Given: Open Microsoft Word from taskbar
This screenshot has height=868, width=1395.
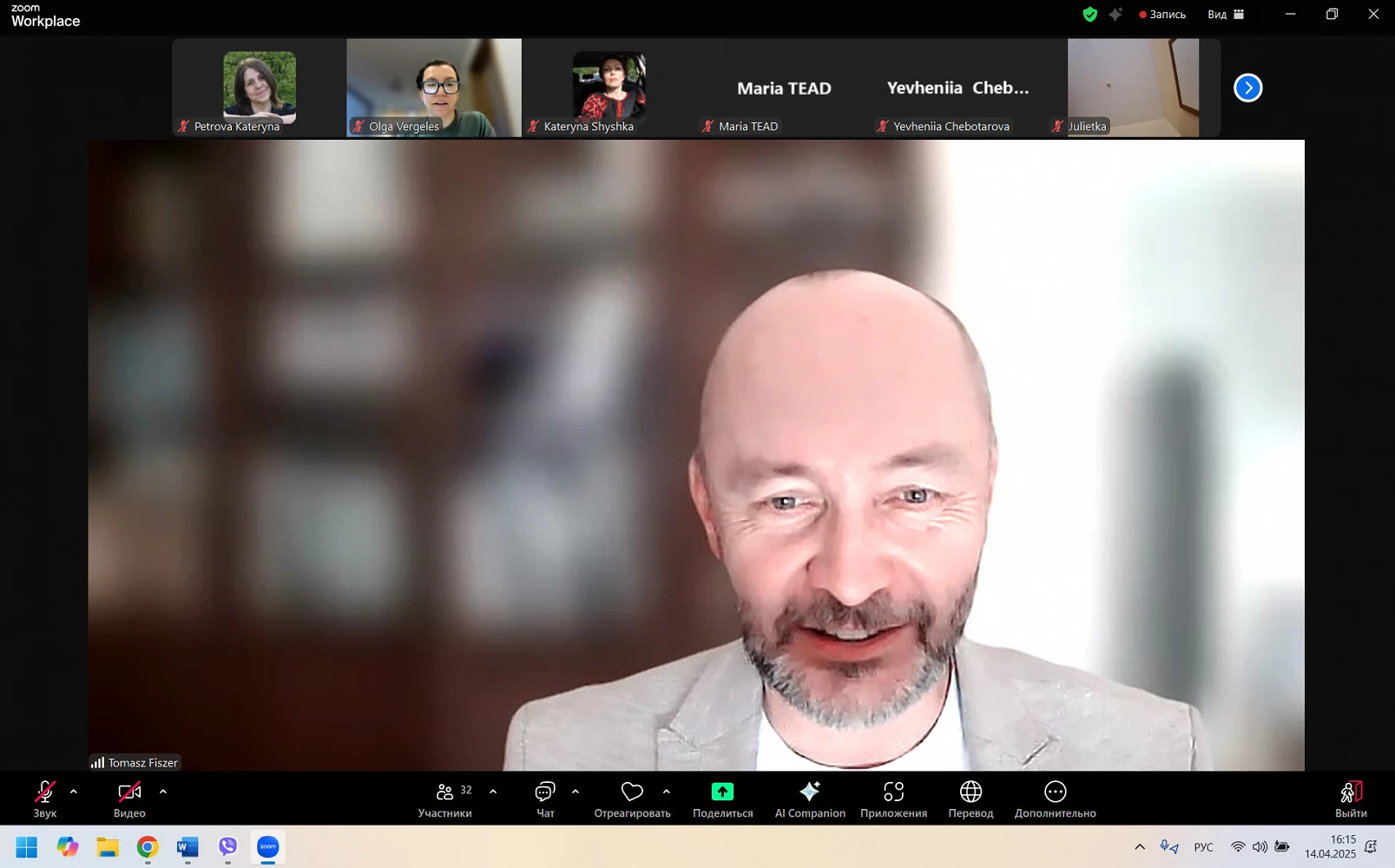Looking at the screenshot, I should coord(188,847).
